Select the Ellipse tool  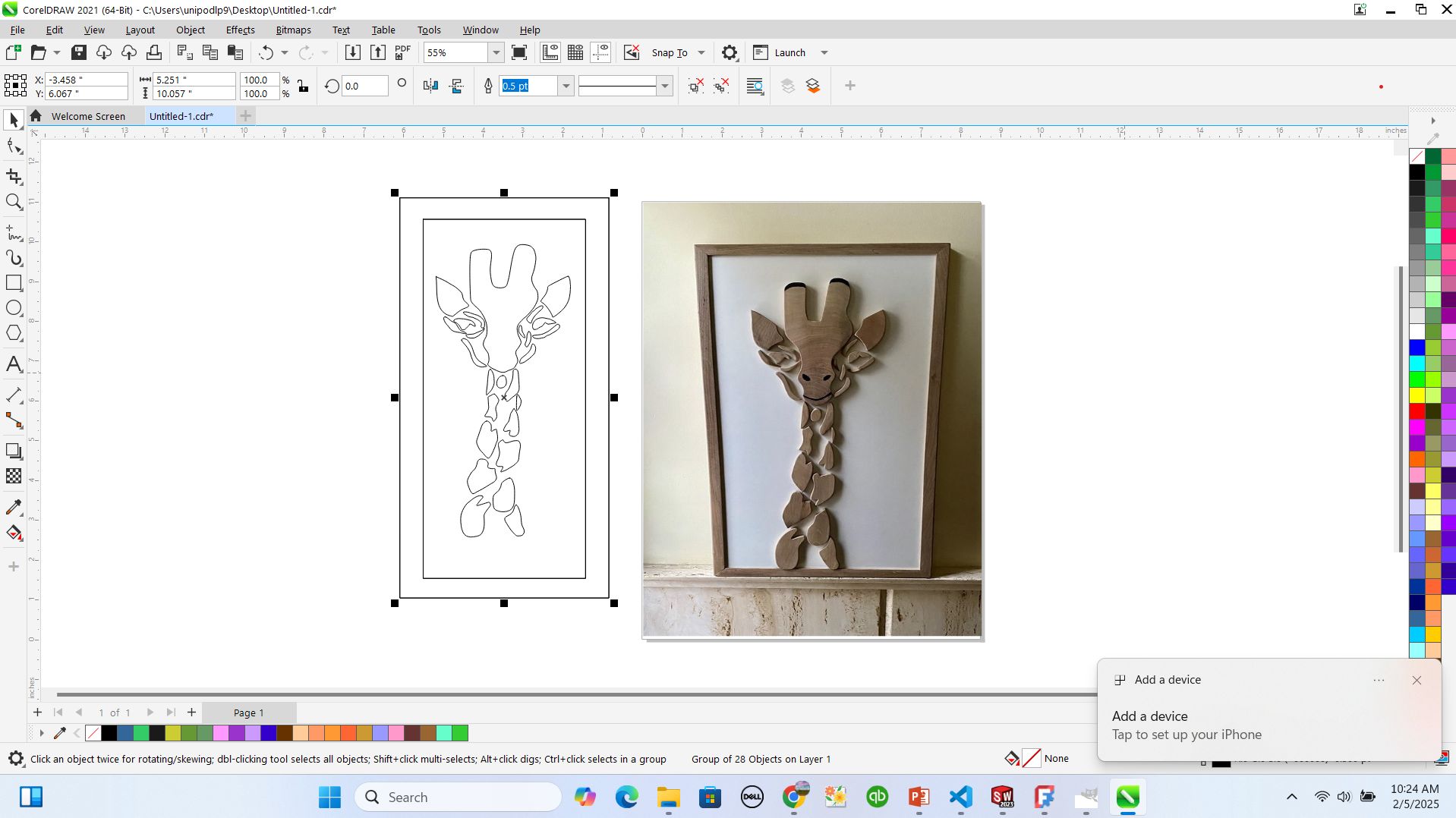14,308
